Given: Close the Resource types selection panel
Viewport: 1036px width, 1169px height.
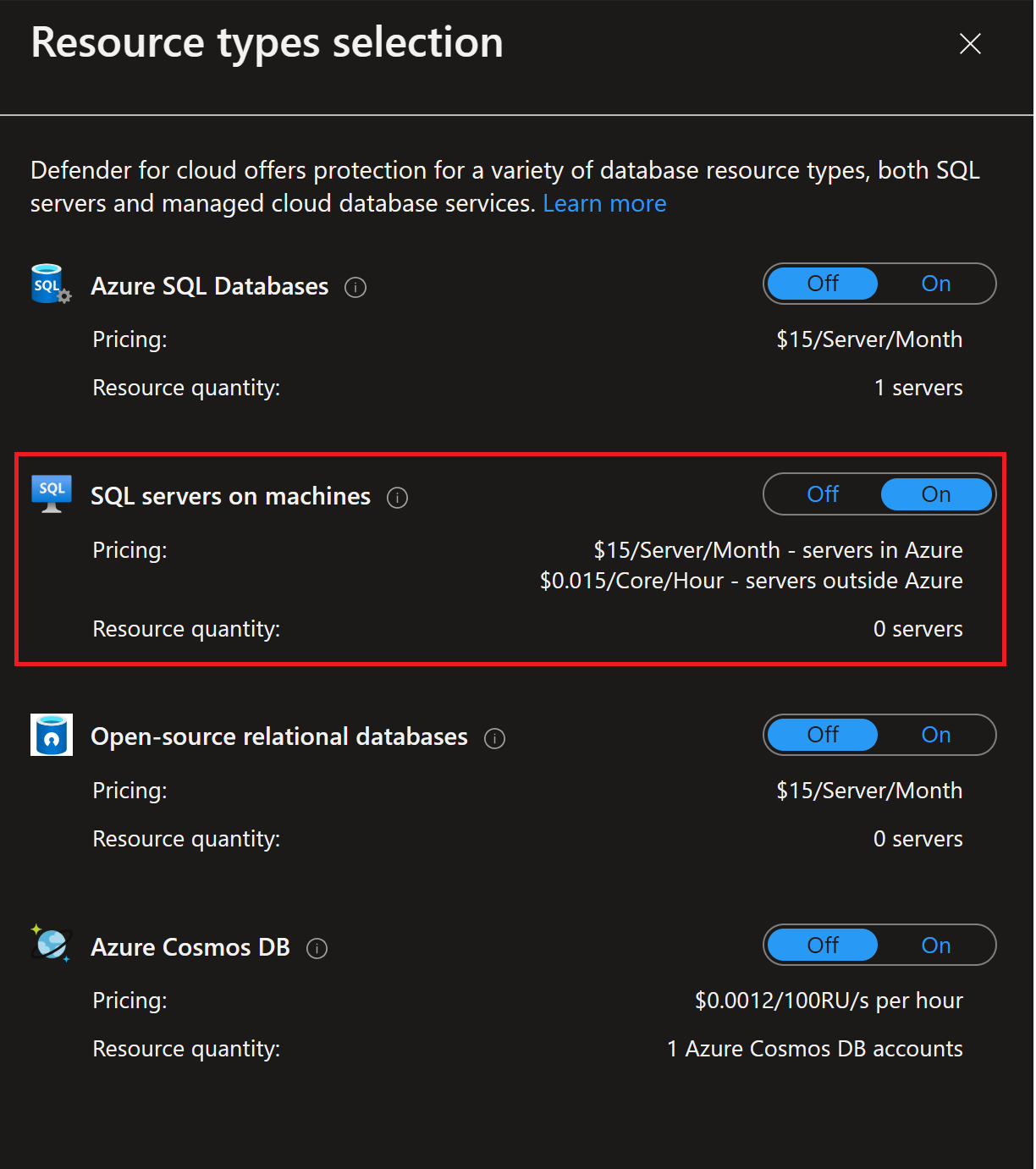Looking at the screenshot, I should (x=970, y=43).
